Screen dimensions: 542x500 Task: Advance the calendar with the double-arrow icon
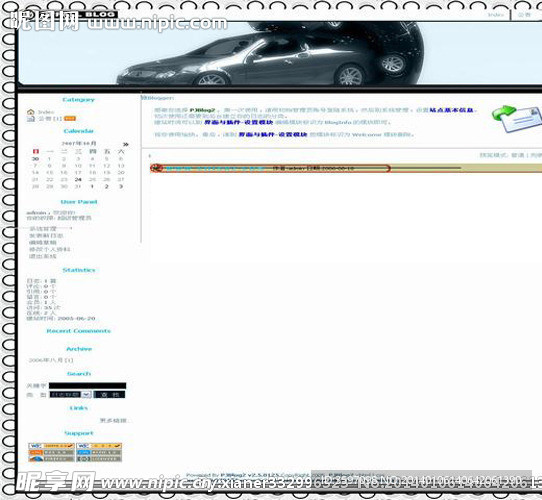click(x=126, y=145)
